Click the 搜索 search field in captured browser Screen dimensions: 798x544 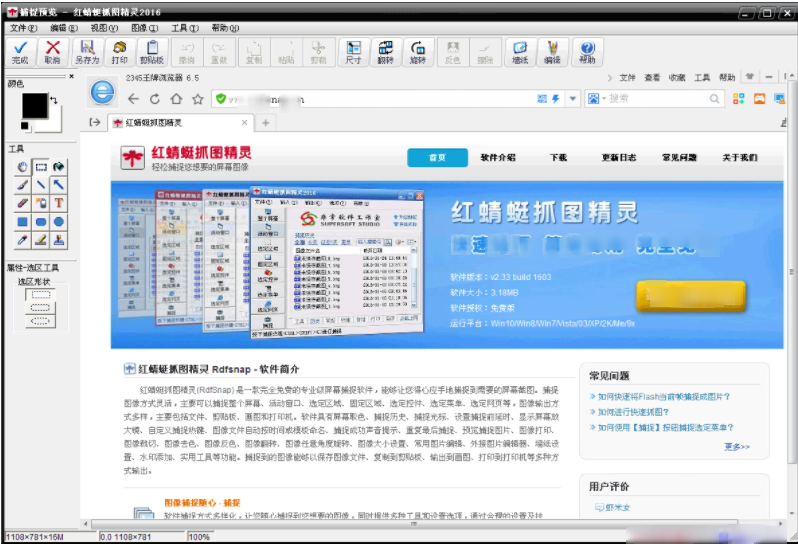coord(657,99)
